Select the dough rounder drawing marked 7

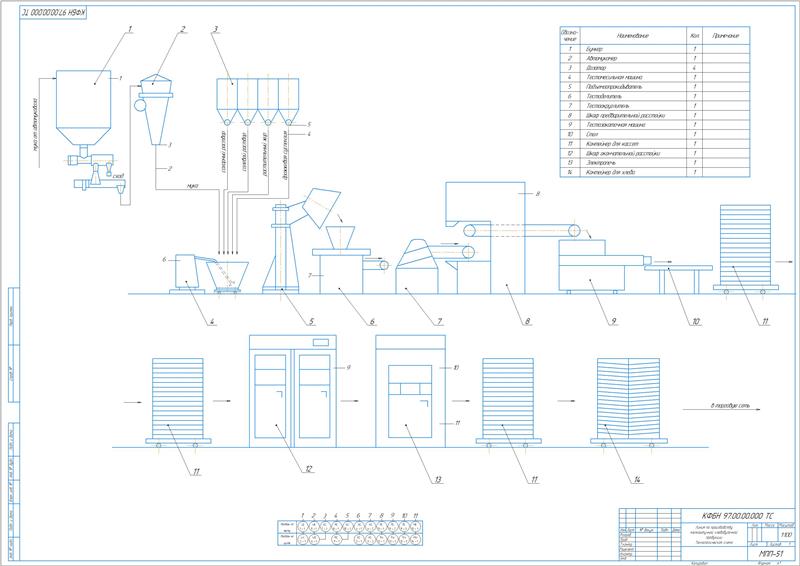(417, 266)
